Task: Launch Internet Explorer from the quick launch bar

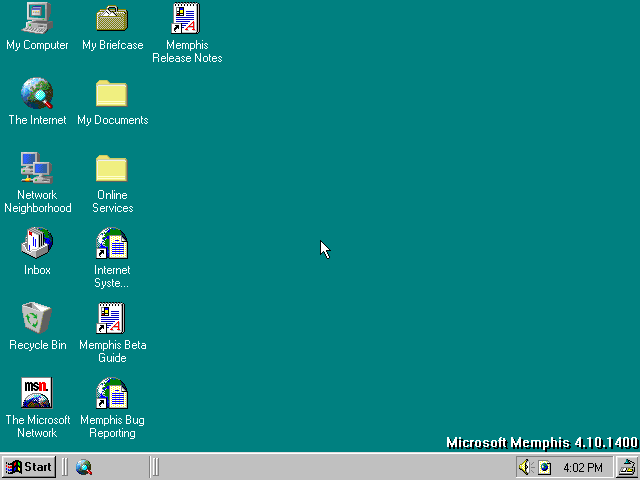Action: click(x=84, y=467)
